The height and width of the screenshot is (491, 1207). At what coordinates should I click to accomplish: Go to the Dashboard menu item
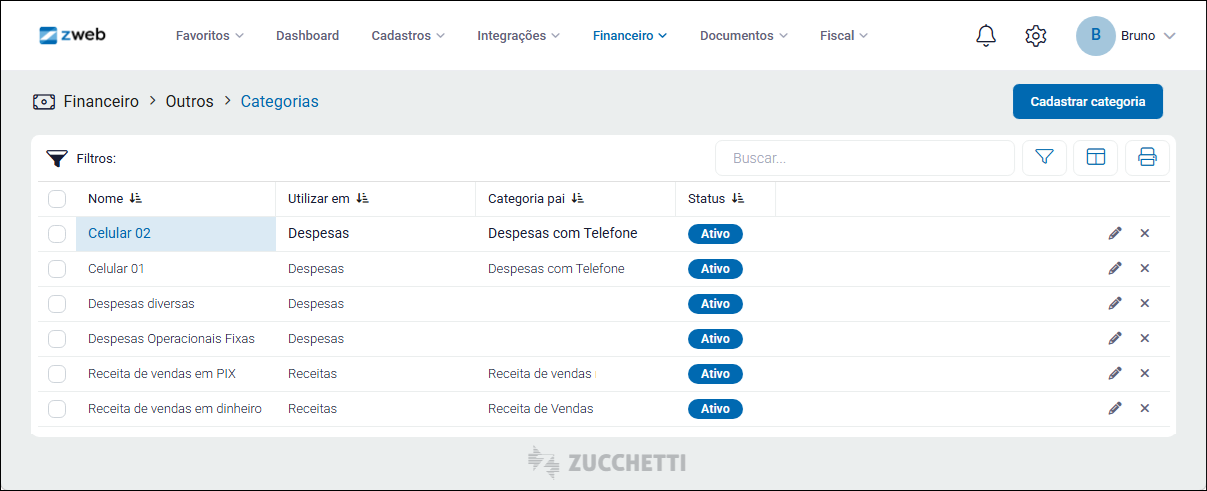[307, 36]
